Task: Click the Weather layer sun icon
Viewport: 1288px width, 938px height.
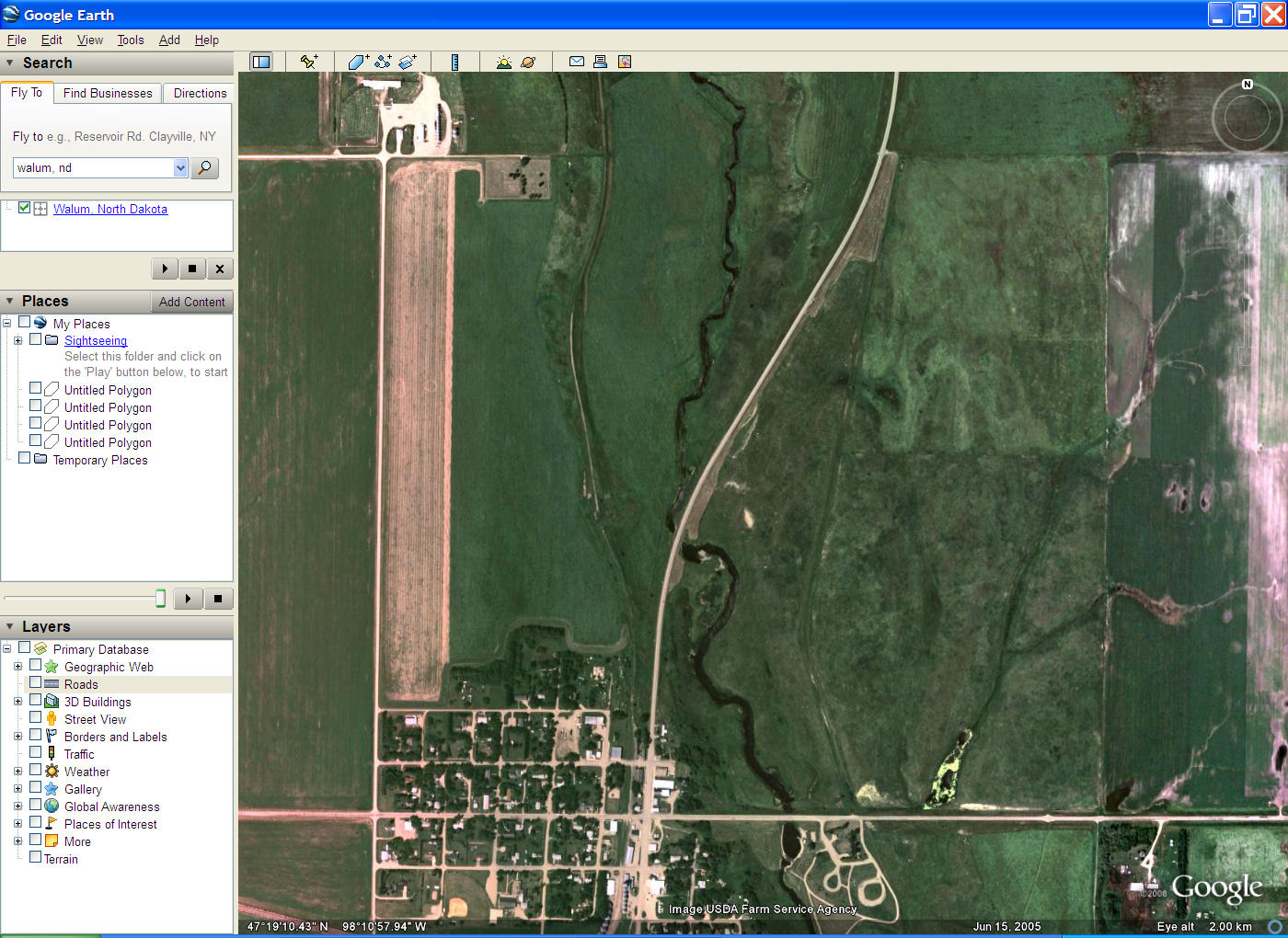Action: coord(52,772)
